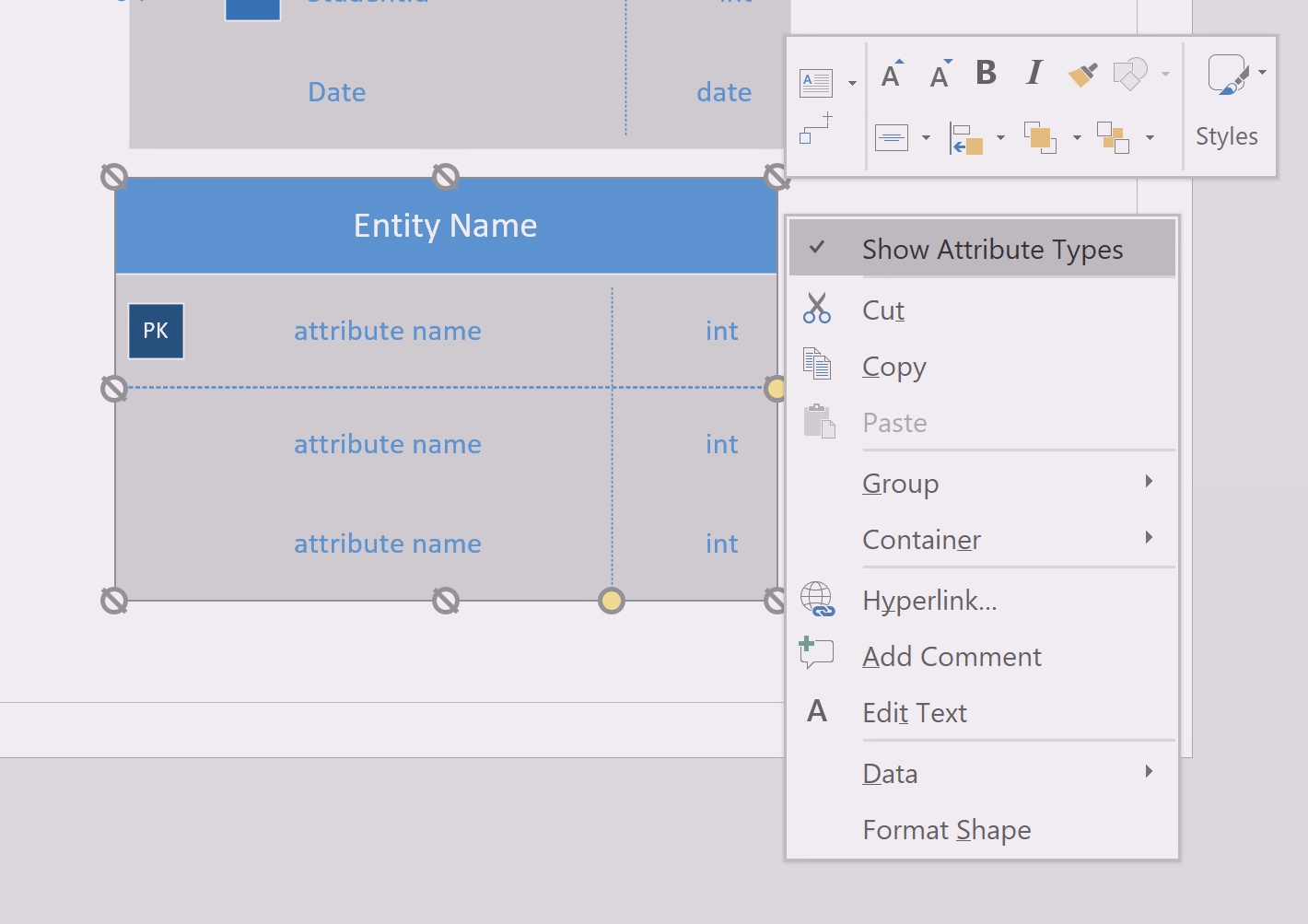The image size is (1308, 924).
Task: Open the Styles gallery
Action: pyautogui.click(x=1229, y=101)
